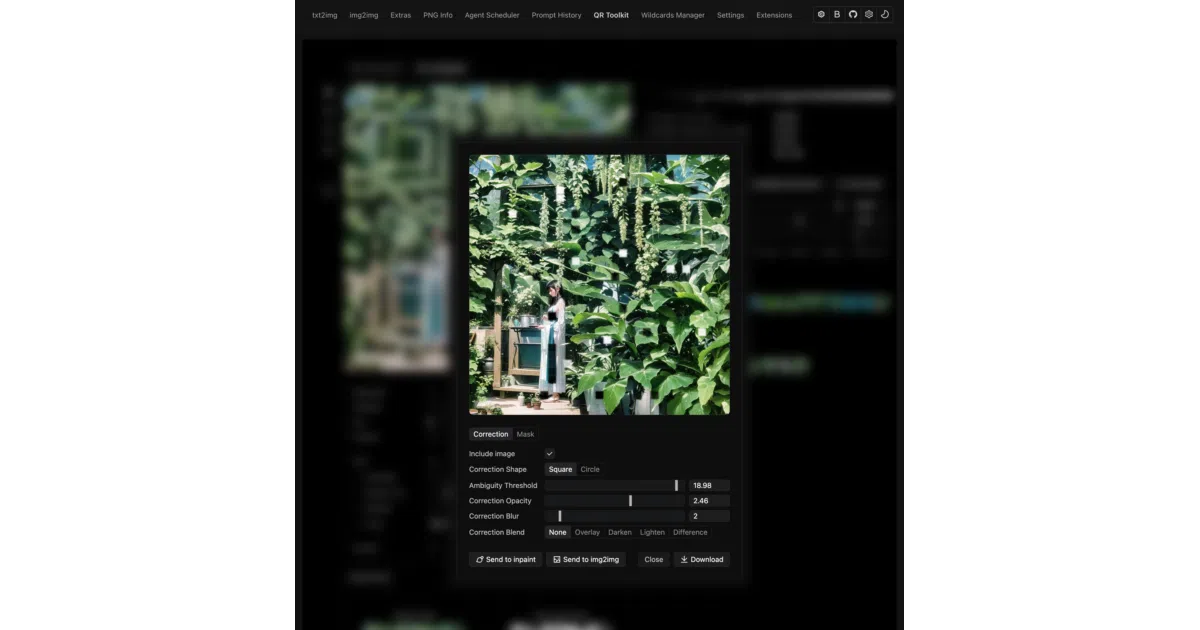
Task: Open the GitHub icon link
Action: point(853,15)
